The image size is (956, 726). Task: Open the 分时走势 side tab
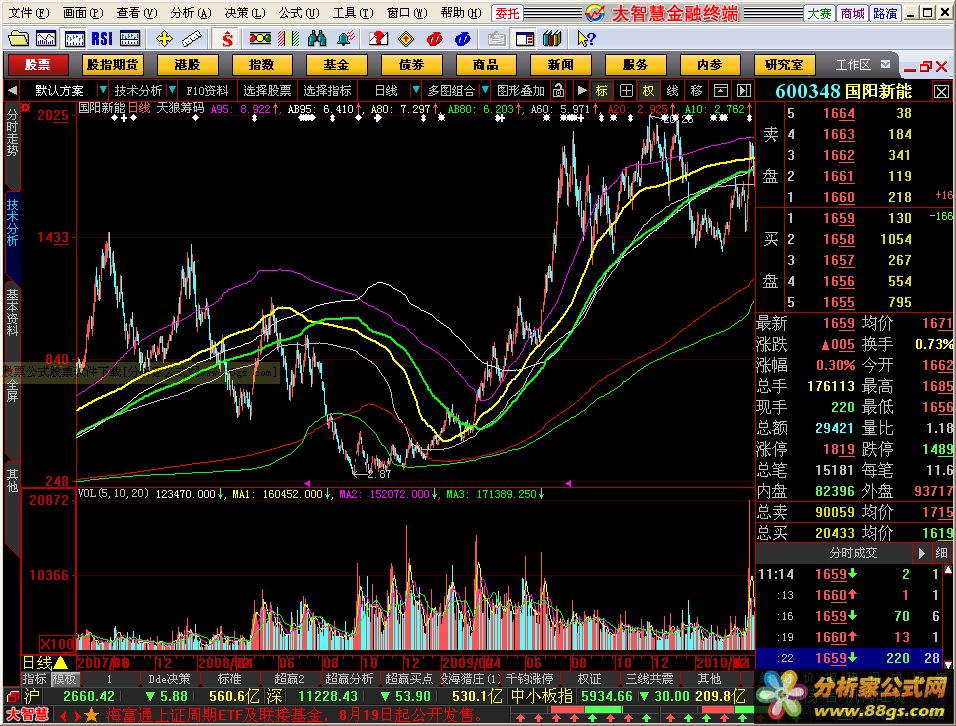pos(12,132)
